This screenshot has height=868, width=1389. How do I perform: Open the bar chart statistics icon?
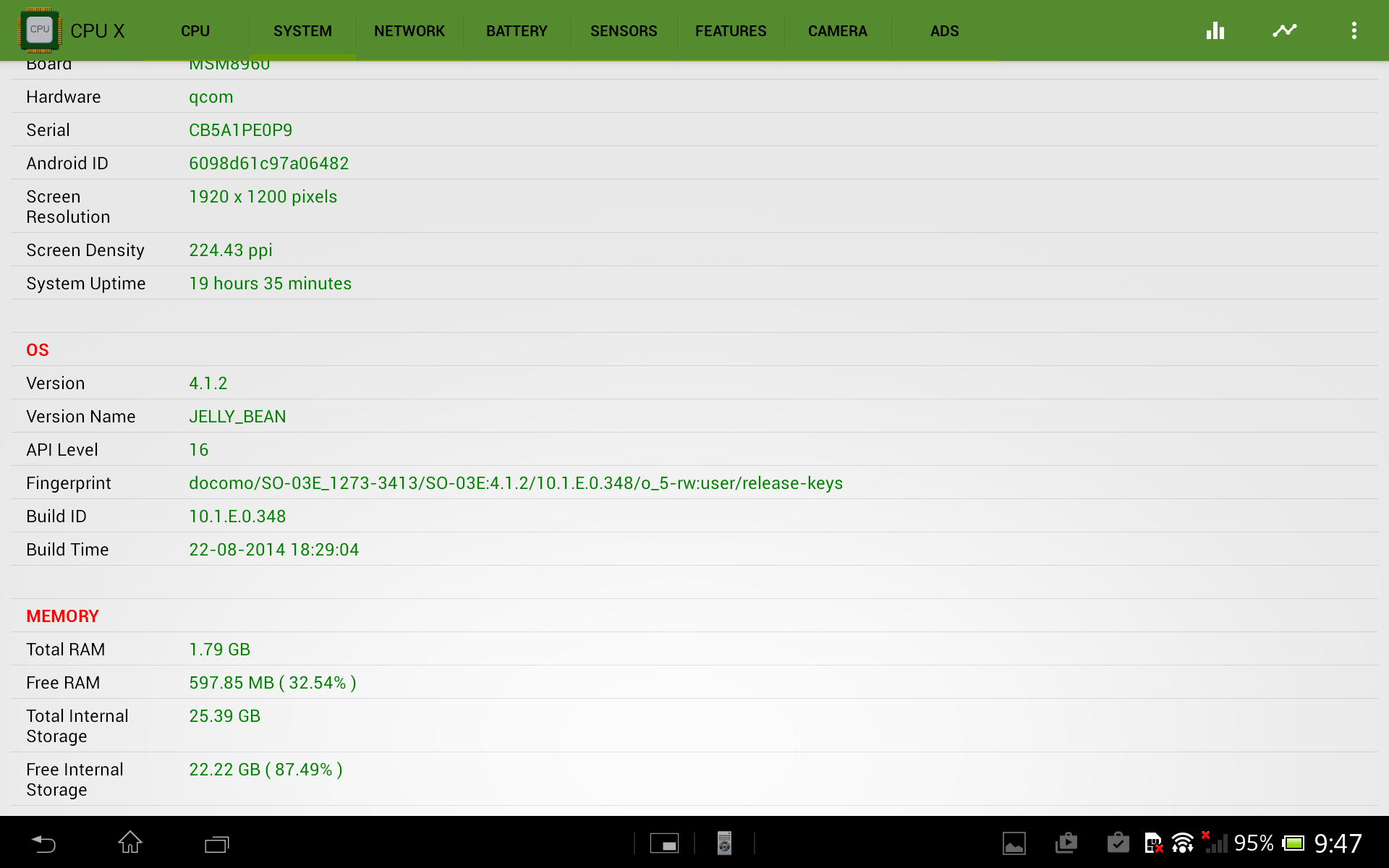coord(1215,30)
